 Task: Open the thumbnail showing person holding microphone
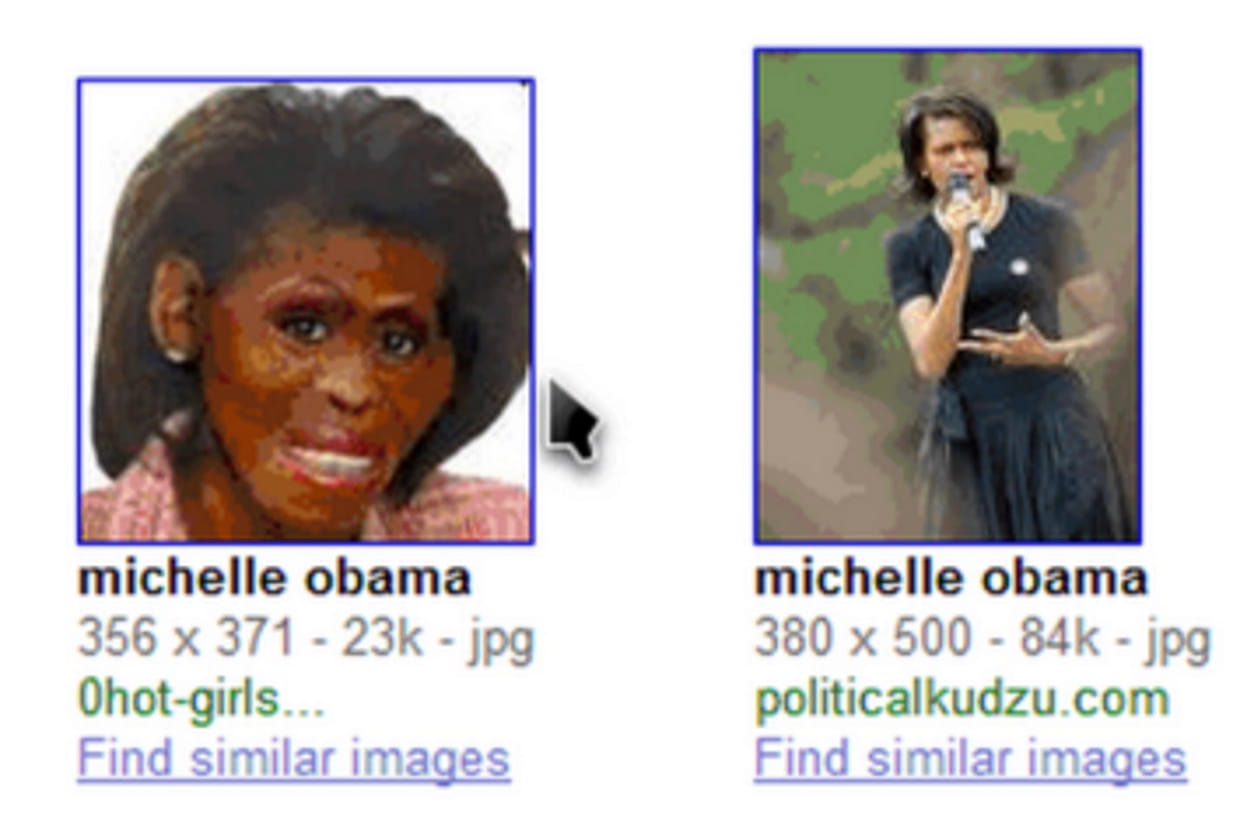[948, 296]
